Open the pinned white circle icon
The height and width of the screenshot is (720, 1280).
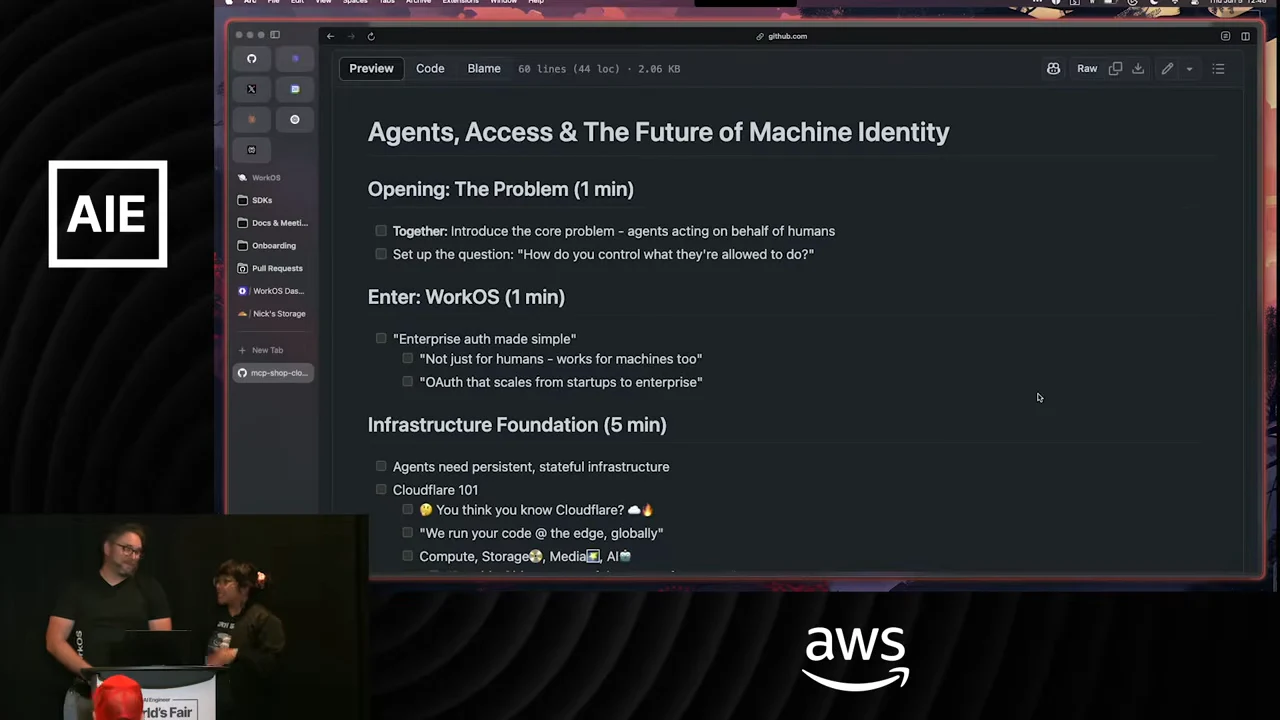pos(295,119)
